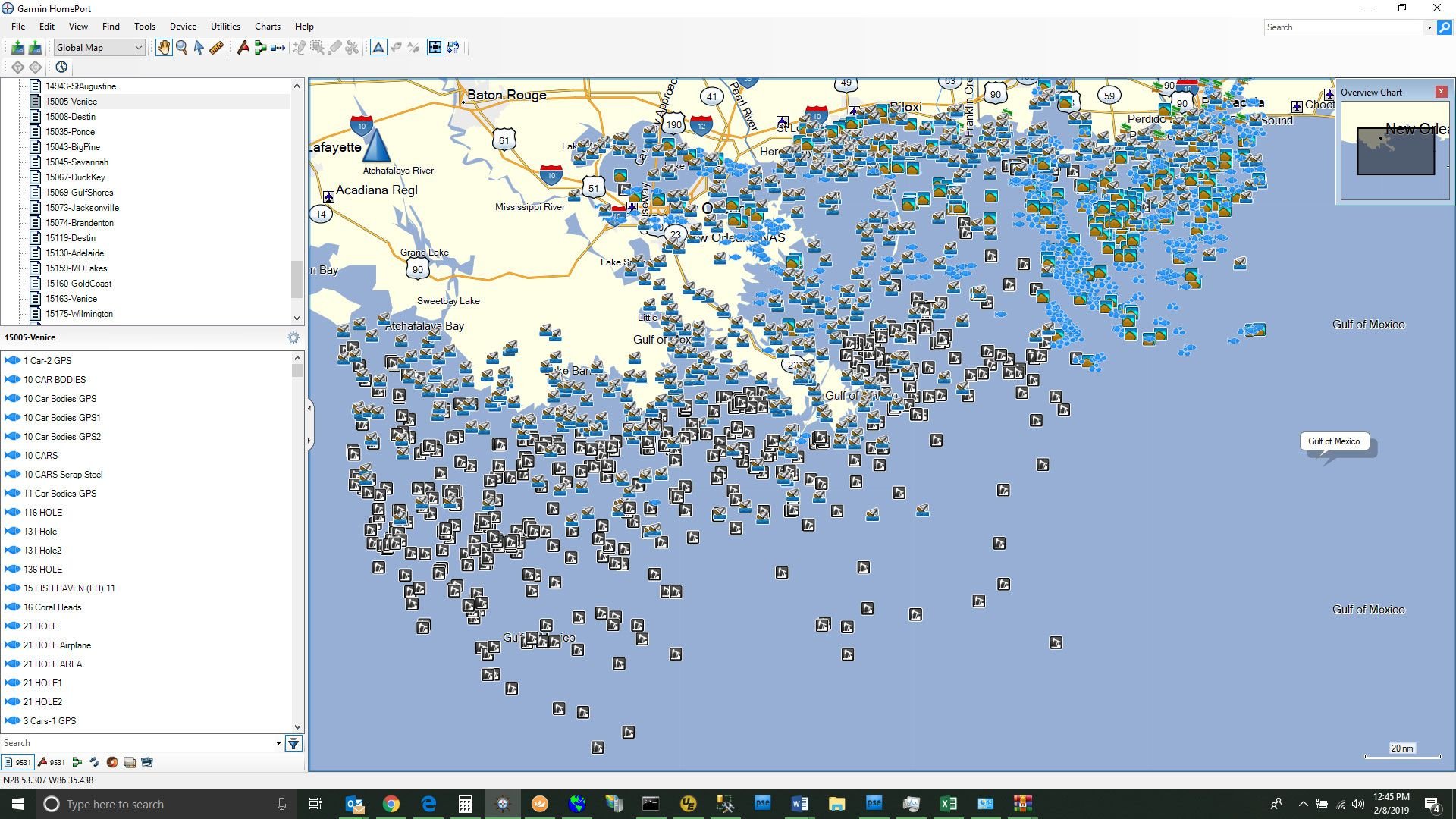
Task: Open the top search box dropdown arrow
Action: pyautogui.click(x=1429, y=27)
